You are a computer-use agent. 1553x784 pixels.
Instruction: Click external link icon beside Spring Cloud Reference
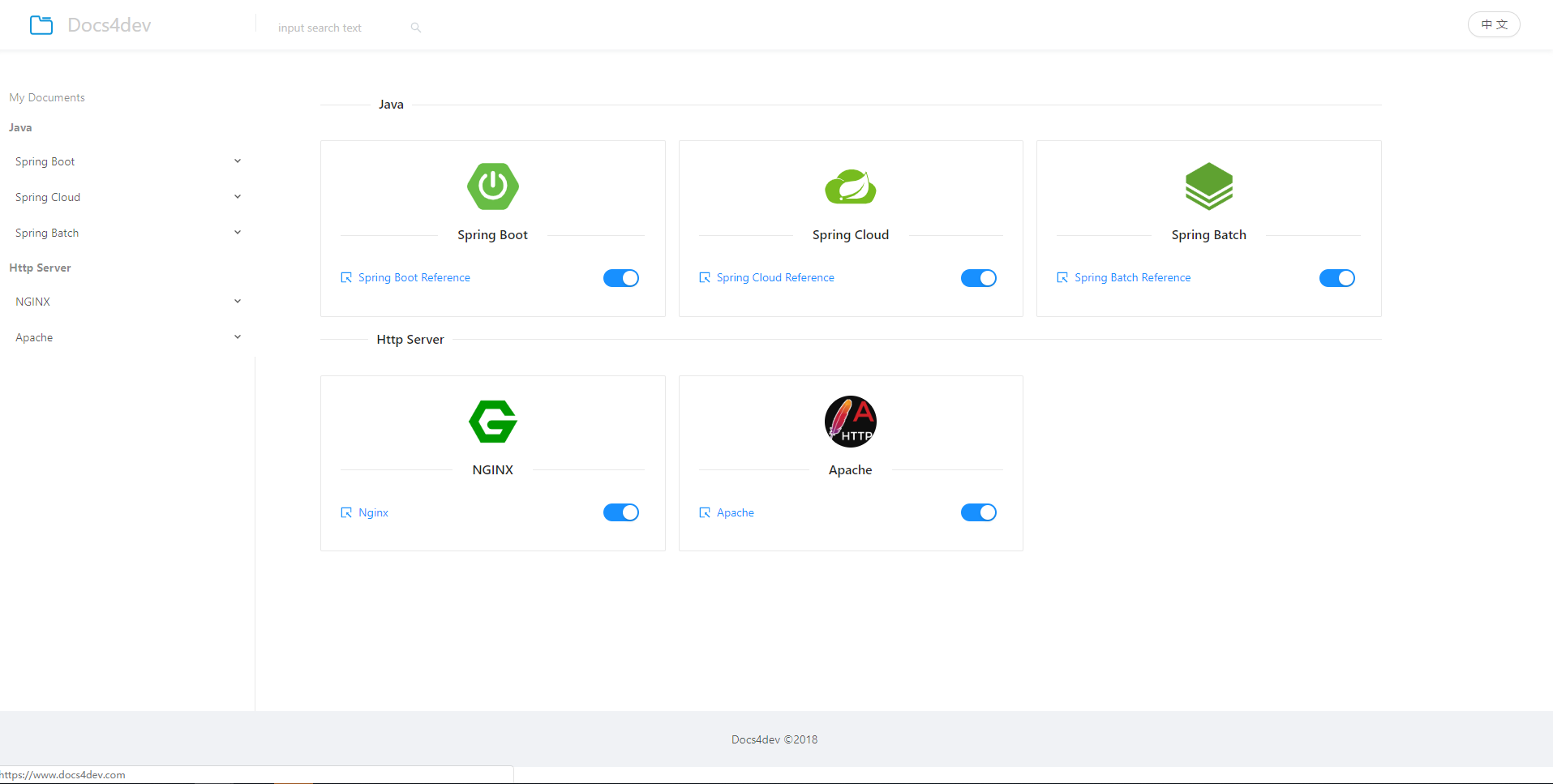(705, 277)
